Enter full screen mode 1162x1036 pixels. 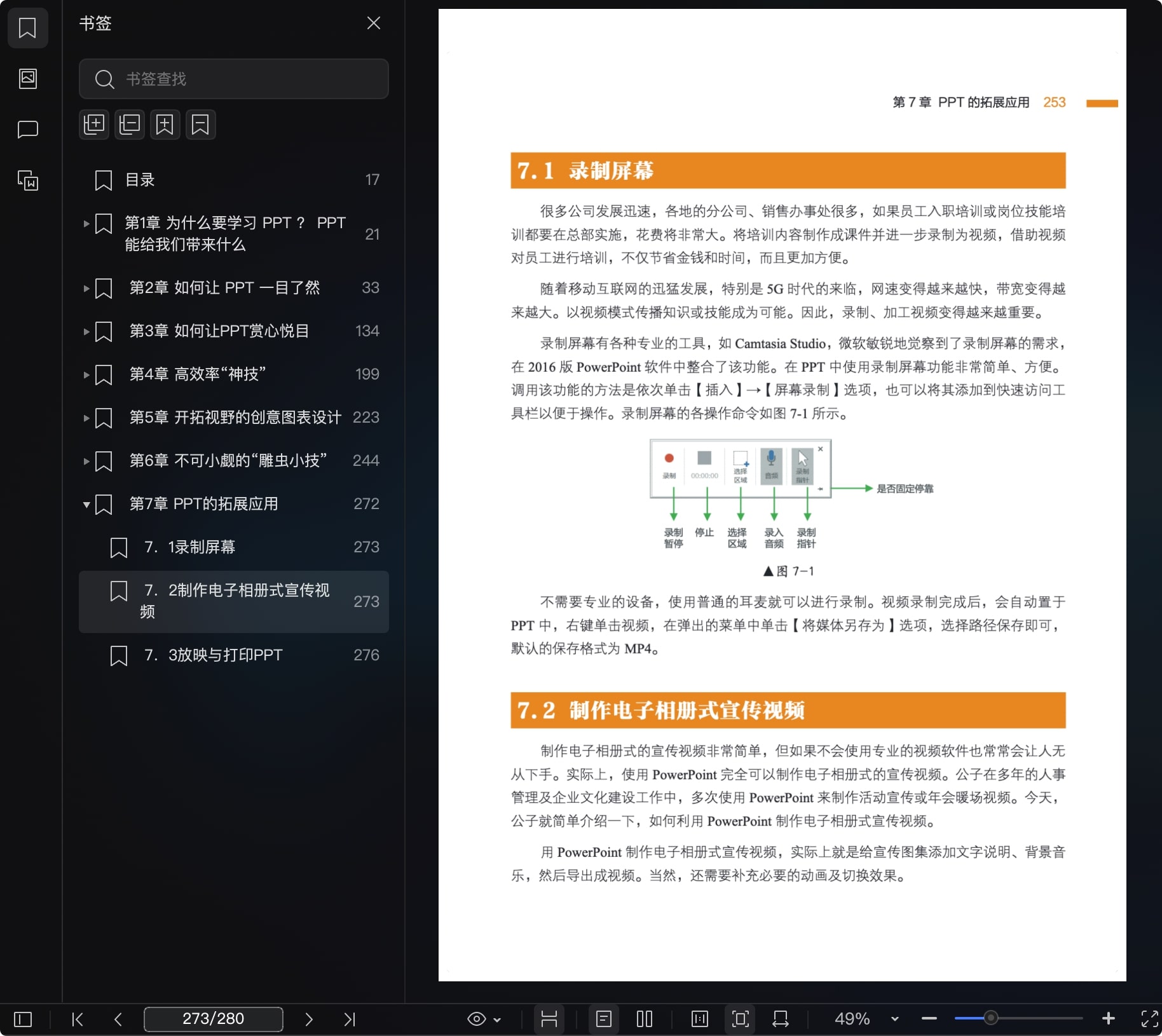[x=1149, y=1018]
